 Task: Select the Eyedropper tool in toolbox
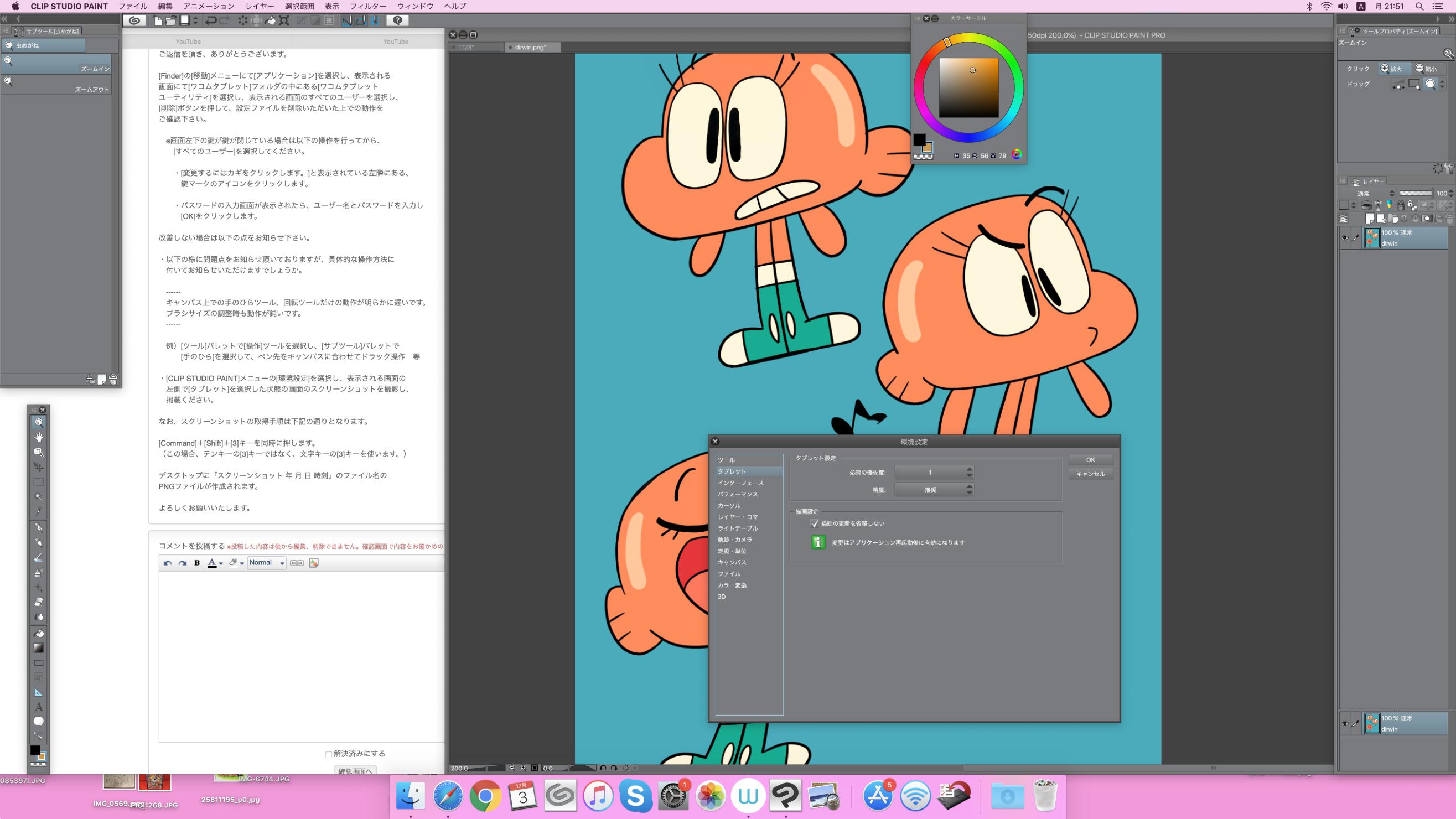click(38, 511)
